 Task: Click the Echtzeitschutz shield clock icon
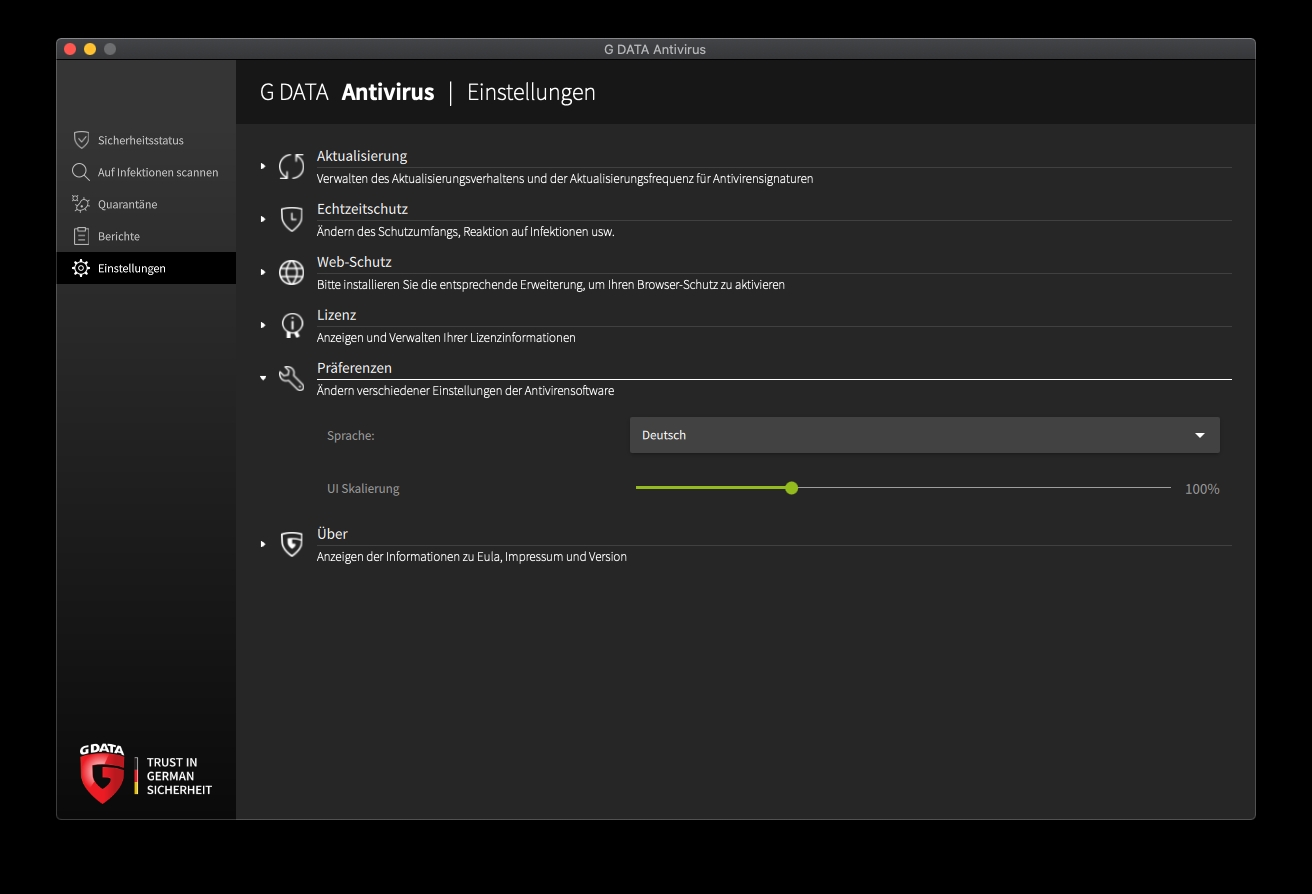291,219
